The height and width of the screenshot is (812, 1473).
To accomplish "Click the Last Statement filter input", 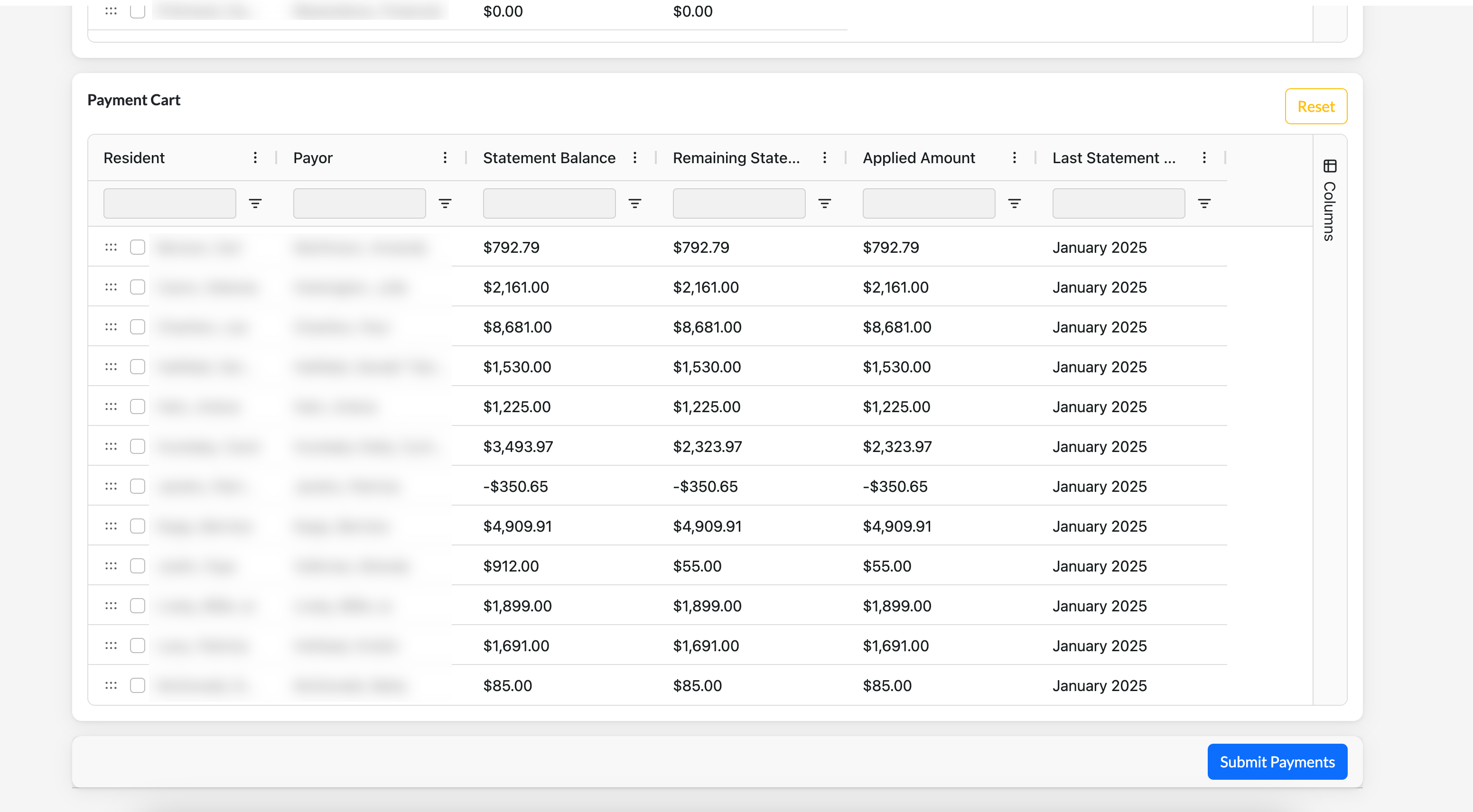I will click(x=1119, y=203).
